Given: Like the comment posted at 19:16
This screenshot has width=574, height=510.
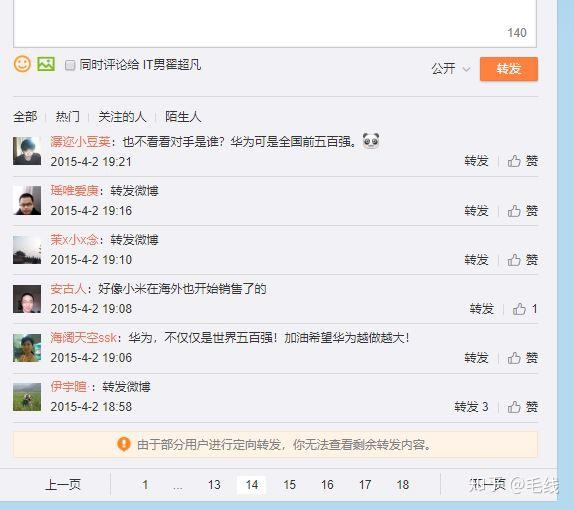Looking at the screenshot, I should (522, 211).
